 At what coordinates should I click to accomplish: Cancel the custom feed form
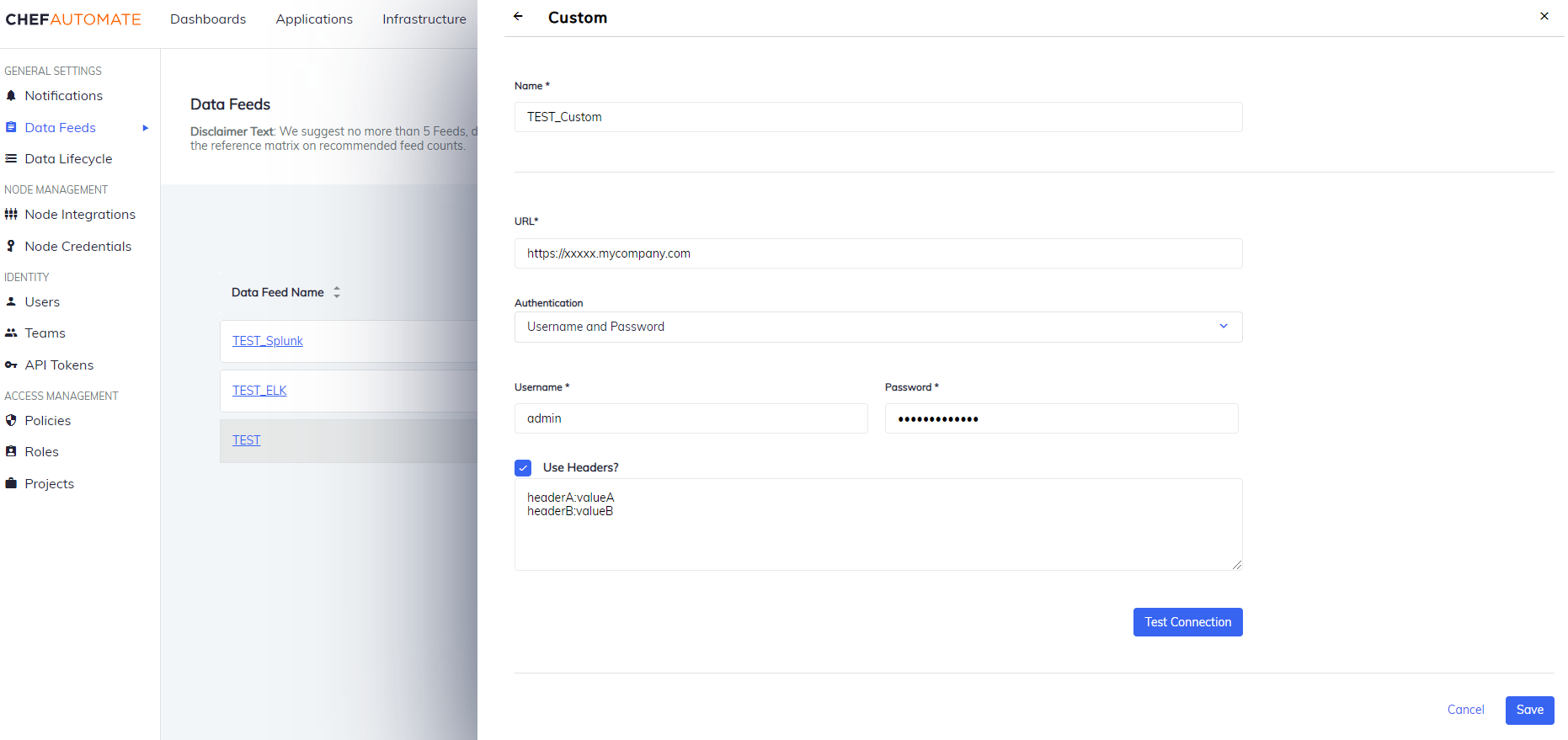1465,711
